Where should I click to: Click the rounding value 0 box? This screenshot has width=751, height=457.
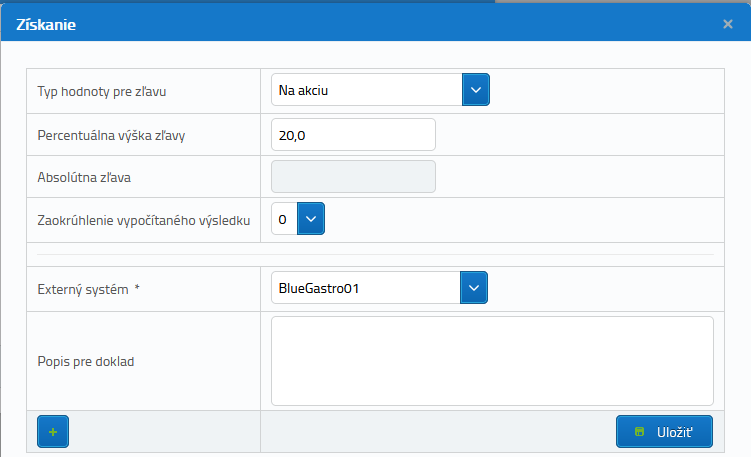(x=284, y=218)
